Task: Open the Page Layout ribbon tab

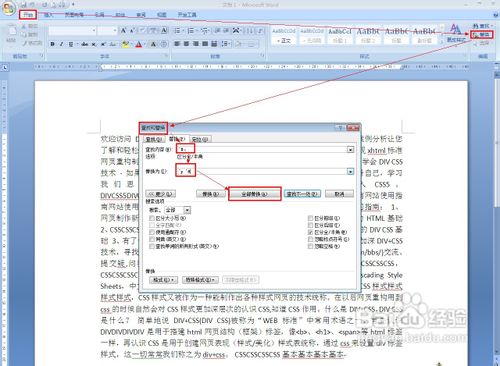Action: tap(74, 15)
